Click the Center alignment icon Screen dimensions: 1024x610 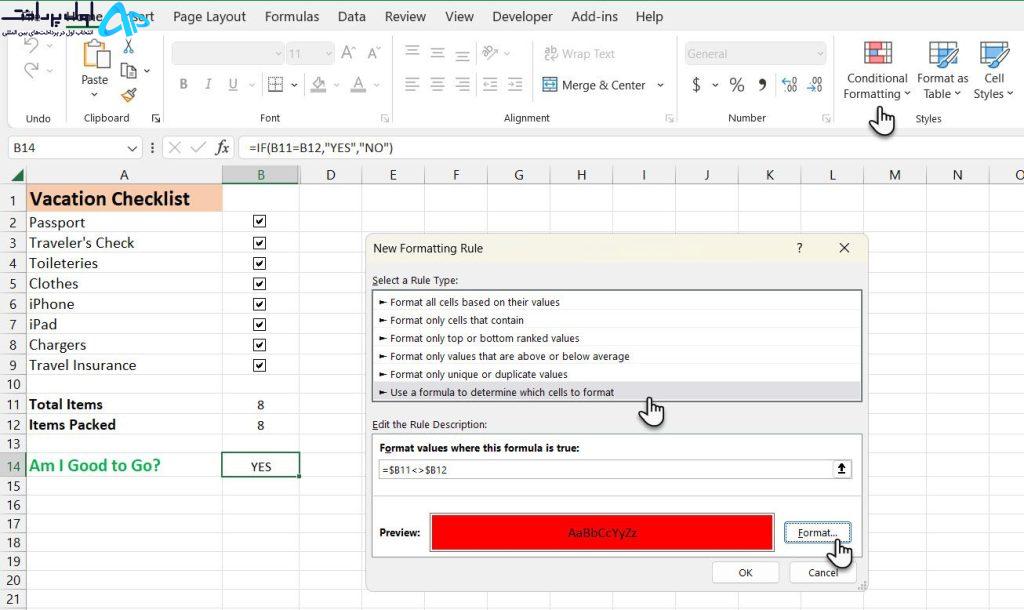coord(438,84)
